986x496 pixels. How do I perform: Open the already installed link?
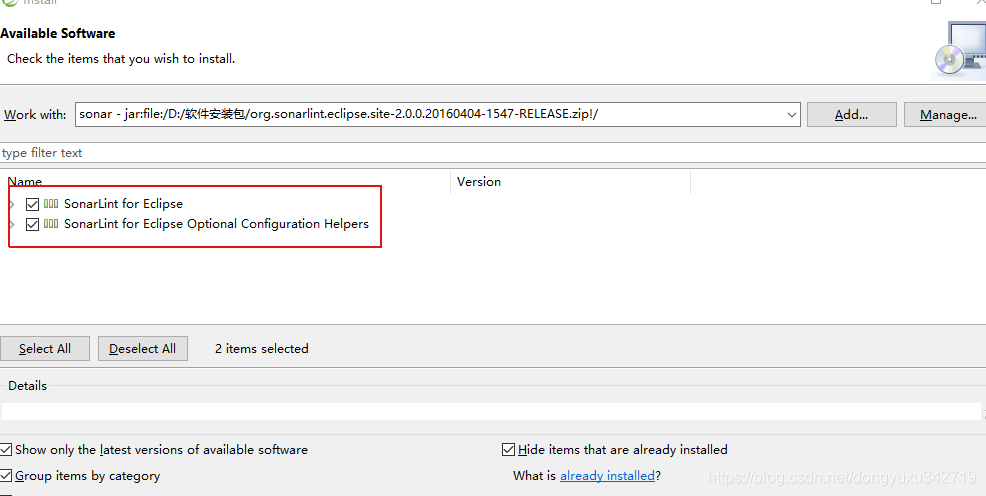point(607,476)
